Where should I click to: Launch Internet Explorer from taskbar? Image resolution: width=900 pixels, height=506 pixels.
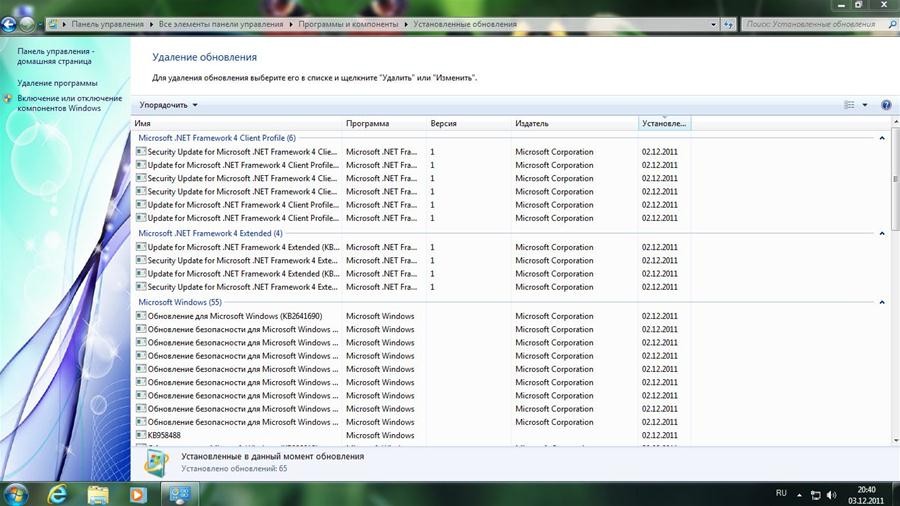click(x=57, y=494)
